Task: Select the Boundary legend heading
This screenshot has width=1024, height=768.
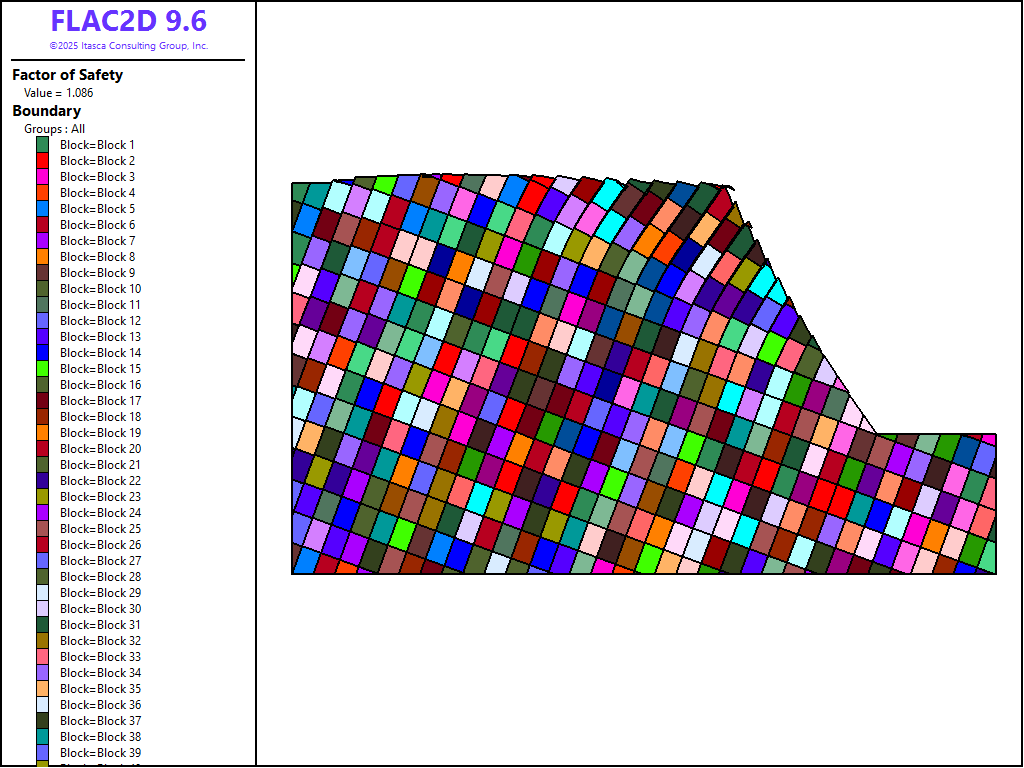Action: (46, 111)
